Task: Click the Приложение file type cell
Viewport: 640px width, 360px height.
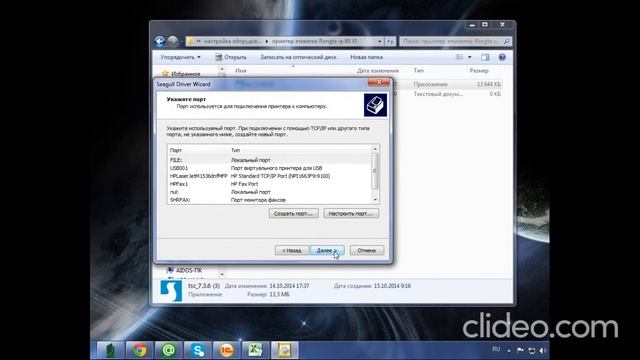Action: coord(430,84)
